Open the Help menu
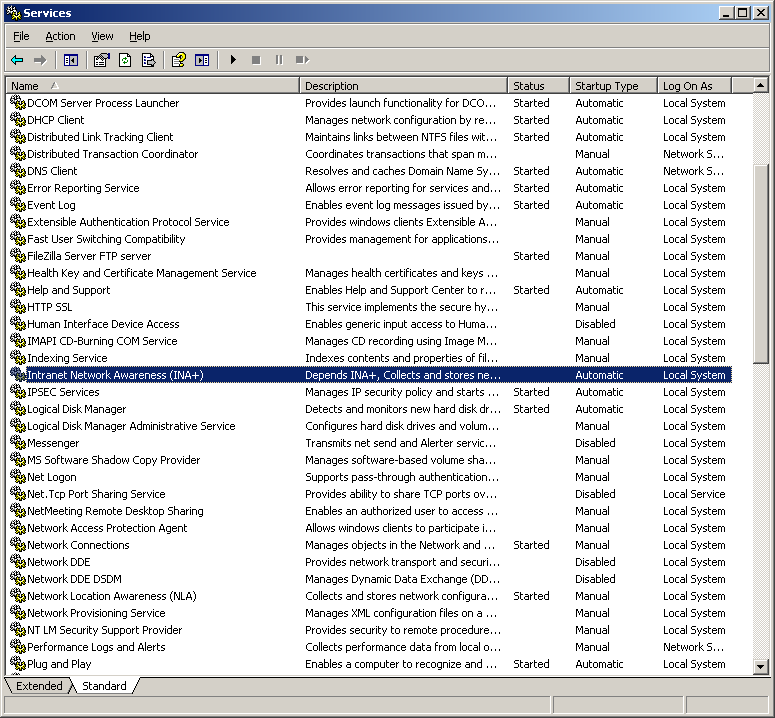 [140, 36]
